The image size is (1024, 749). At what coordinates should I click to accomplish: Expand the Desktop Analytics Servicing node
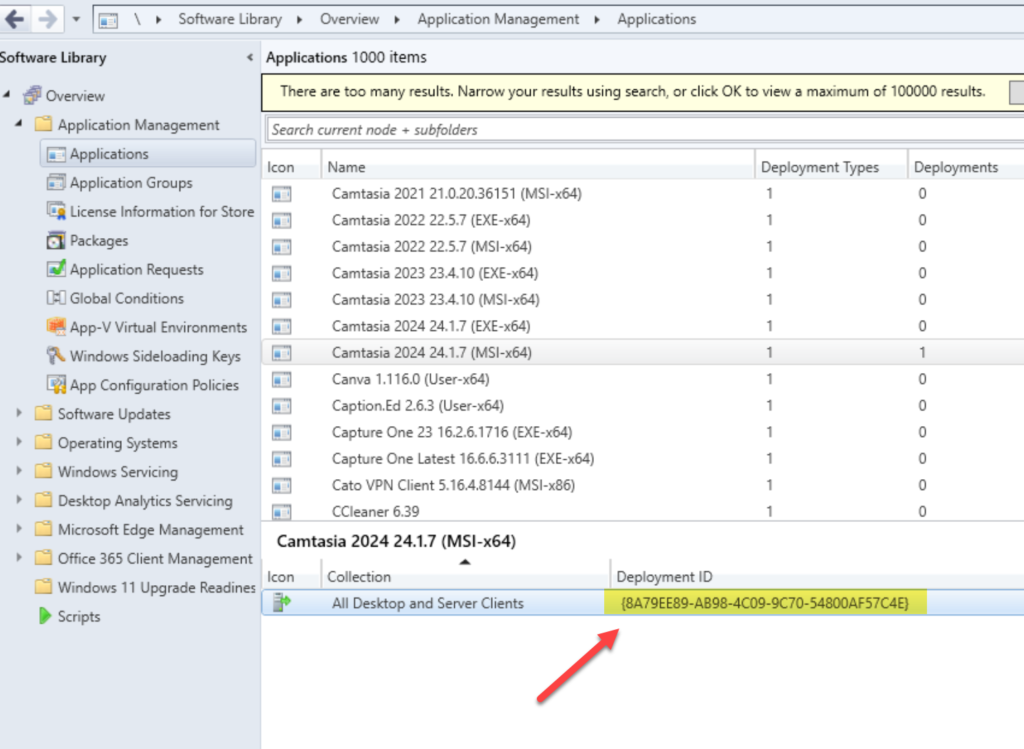(19, 500)
